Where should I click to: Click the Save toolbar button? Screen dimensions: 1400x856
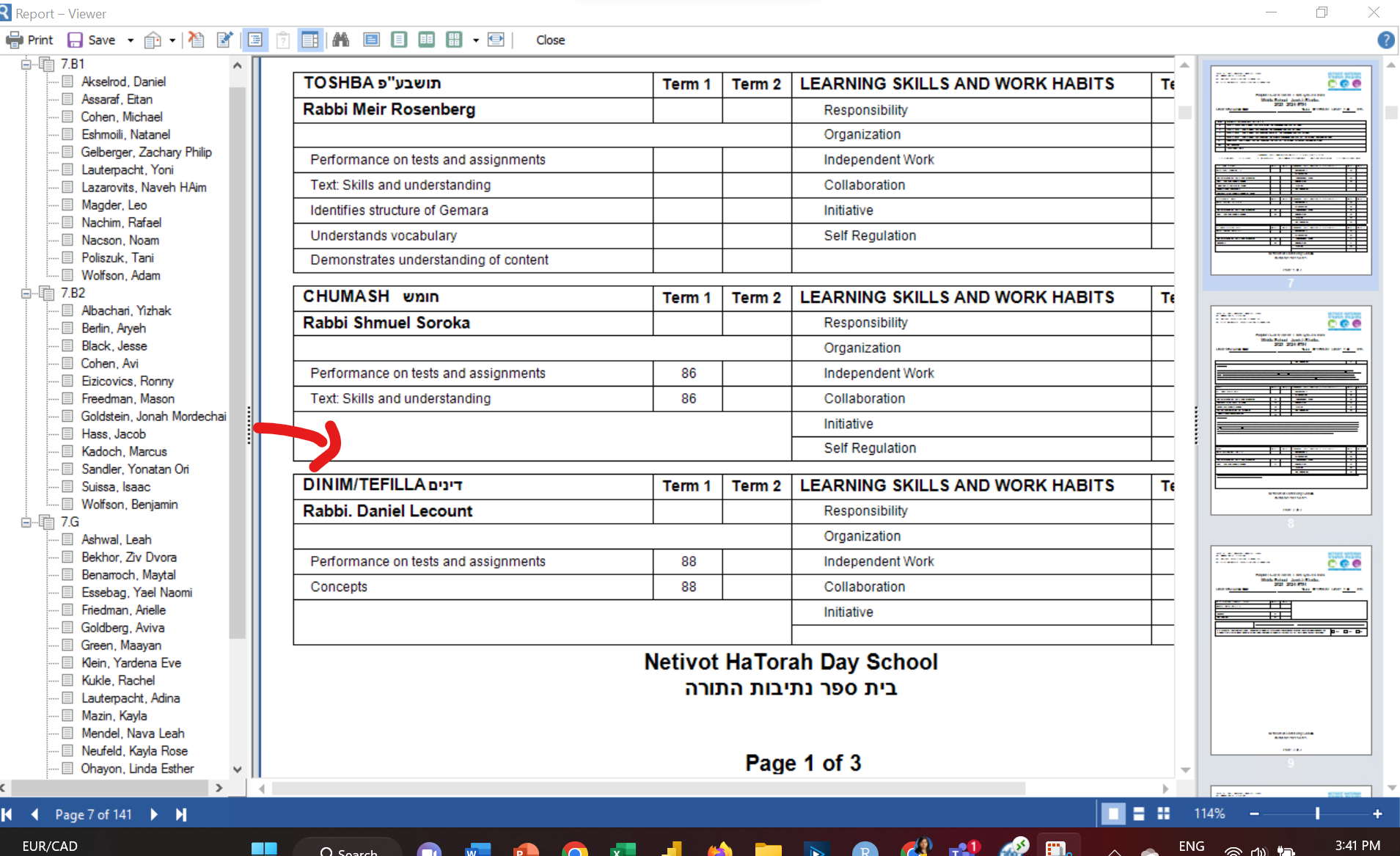[91, 40]
